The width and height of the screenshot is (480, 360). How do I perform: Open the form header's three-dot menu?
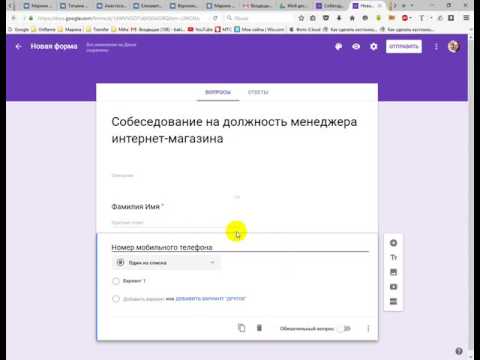click(x=436, y=46)
